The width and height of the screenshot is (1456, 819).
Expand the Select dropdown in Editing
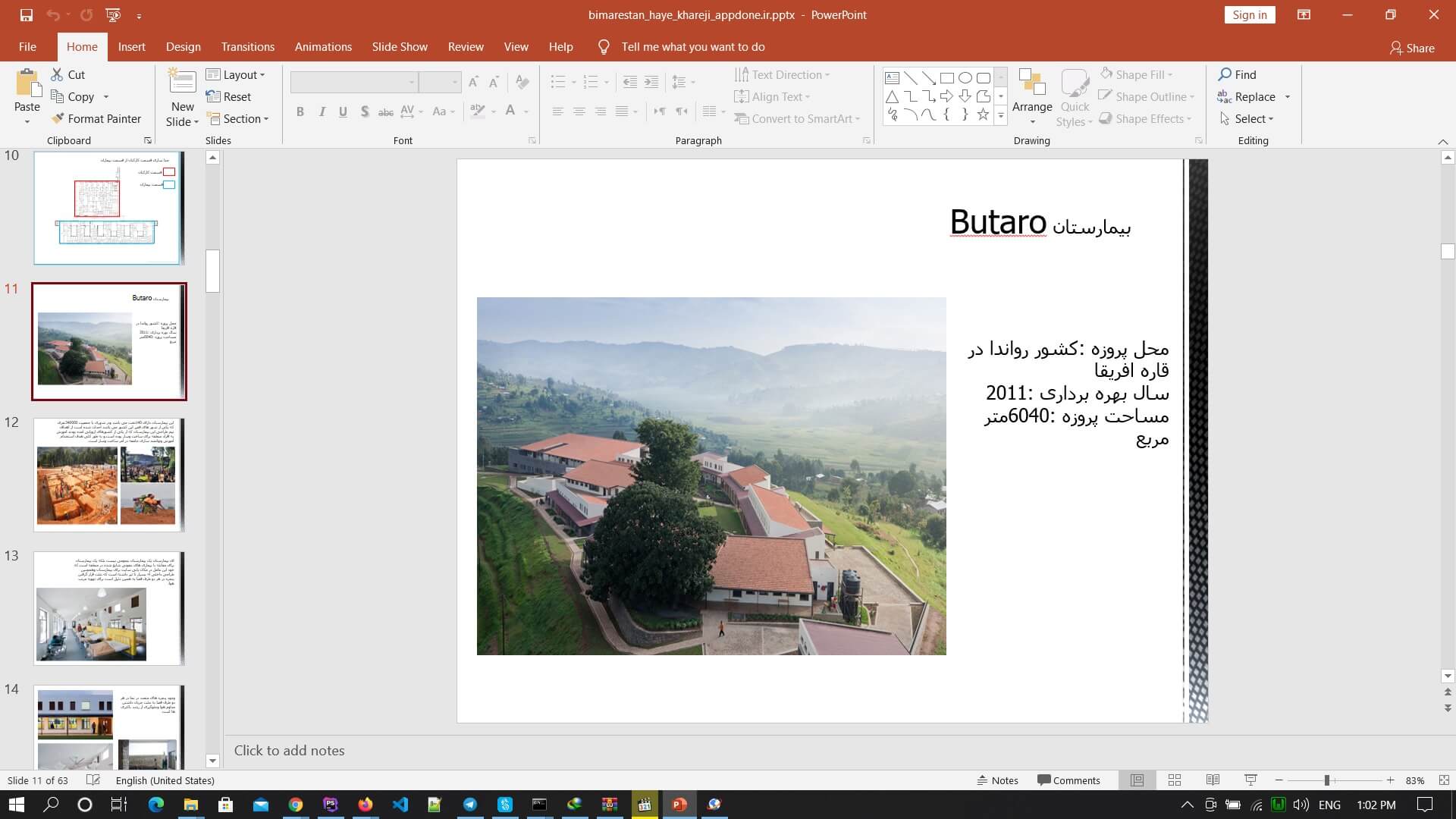click(x=1247, y=118)
